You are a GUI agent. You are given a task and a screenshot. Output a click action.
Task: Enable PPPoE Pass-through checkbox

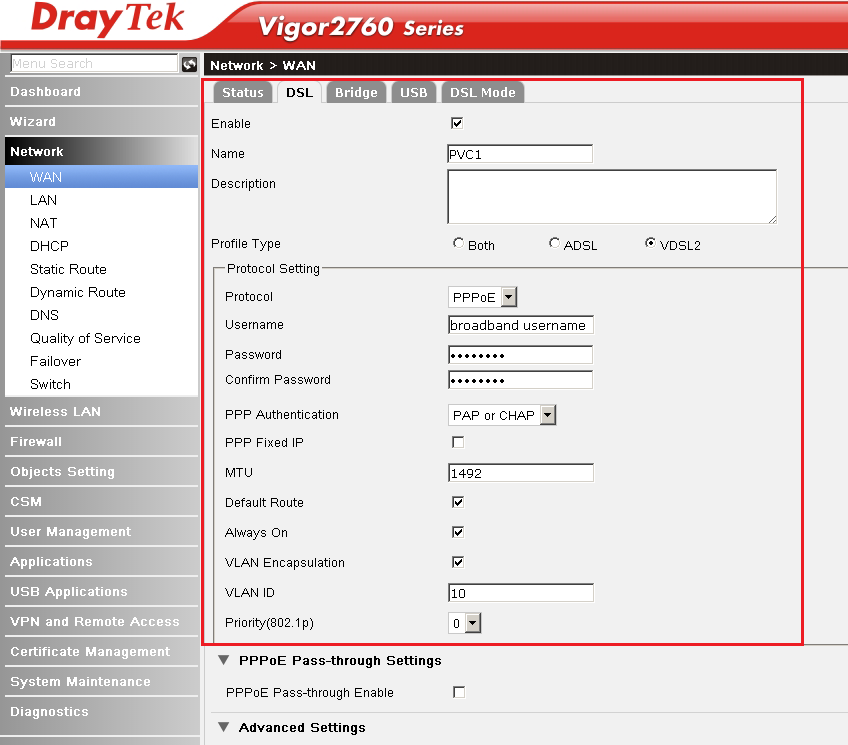pyautogui.click(x=458, y=692)
